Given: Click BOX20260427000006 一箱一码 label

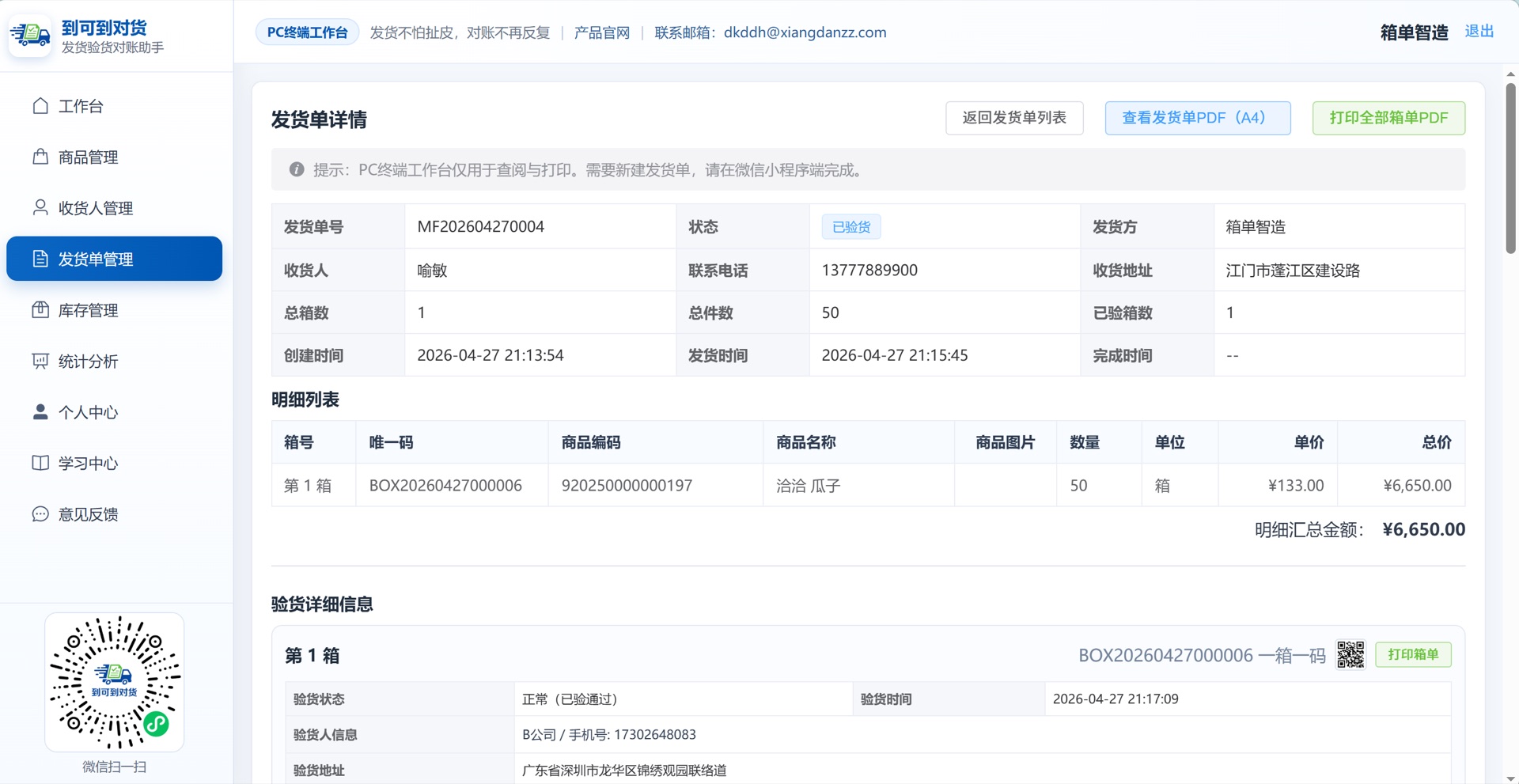Looking at the screenshot, I should tap(1202, 655).
